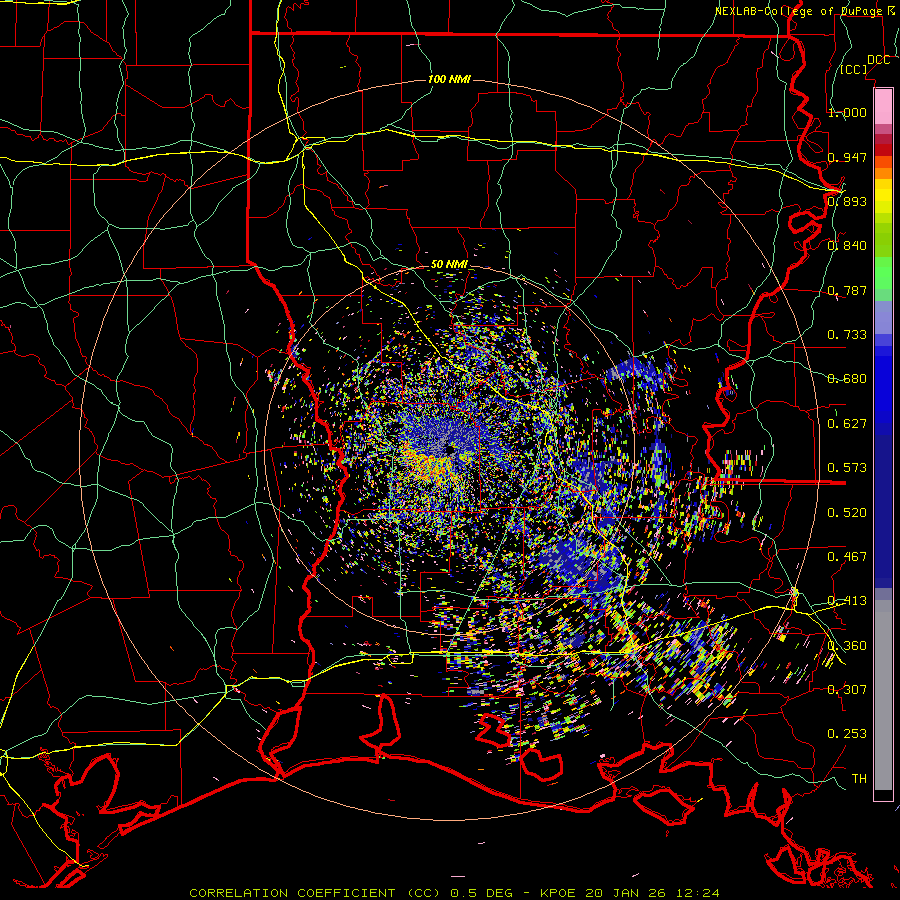Click the 0.307 color scale value
This screenshot has width=900, height=900.
tap(847, 690)
